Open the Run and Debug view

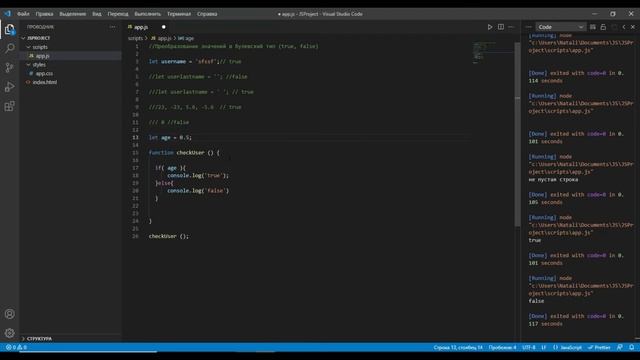point(9,87)
